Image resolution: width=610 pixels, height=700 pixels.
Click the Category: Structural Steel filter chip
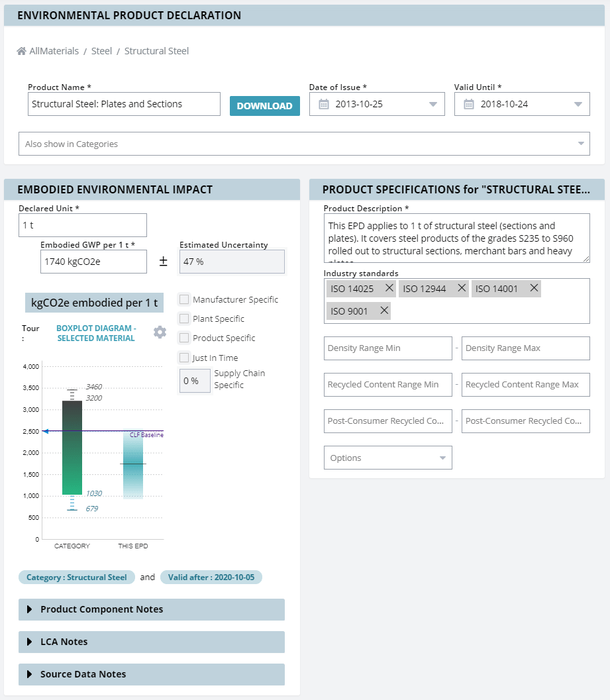[x=76, y=577]
